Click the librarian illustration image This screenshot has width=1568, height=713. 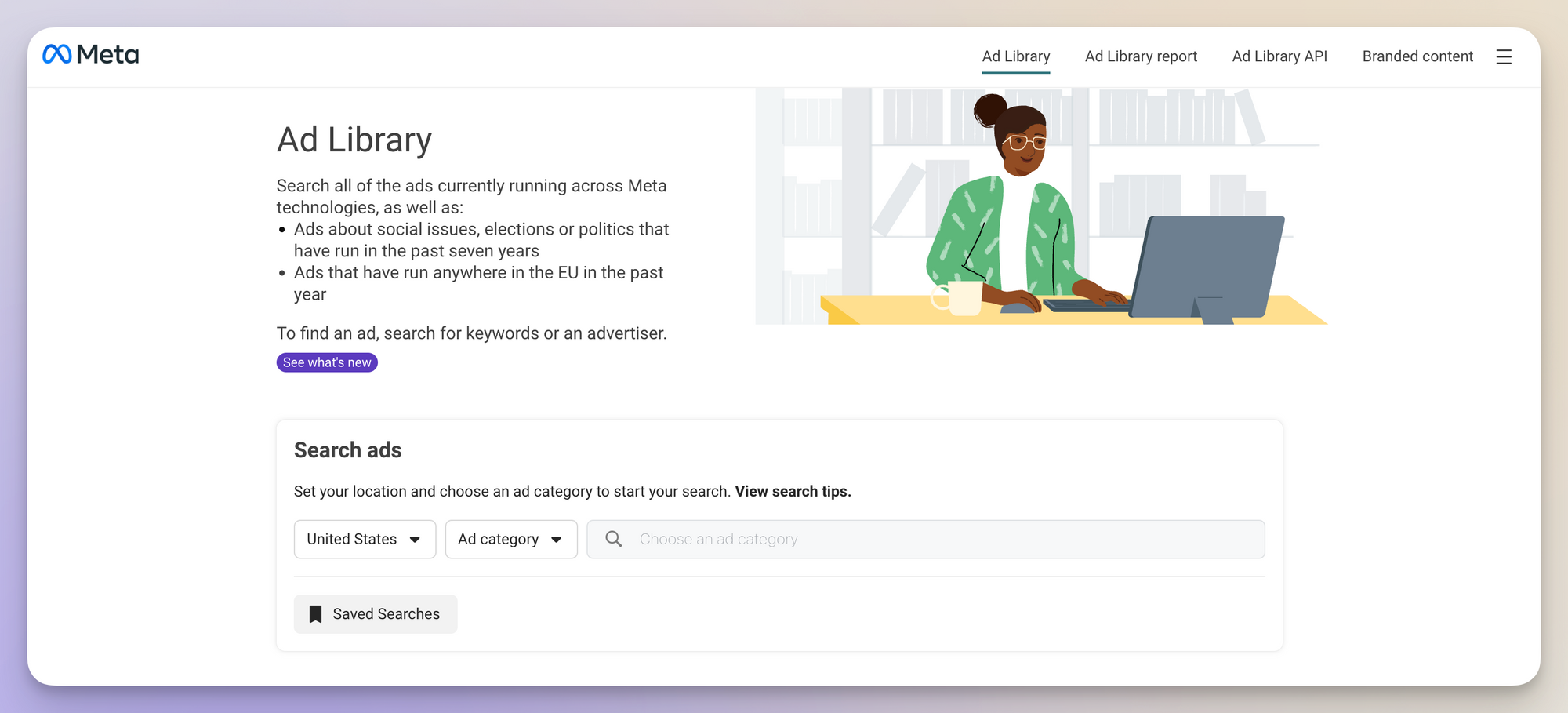pyautogui.click(x=1041, y=206)
